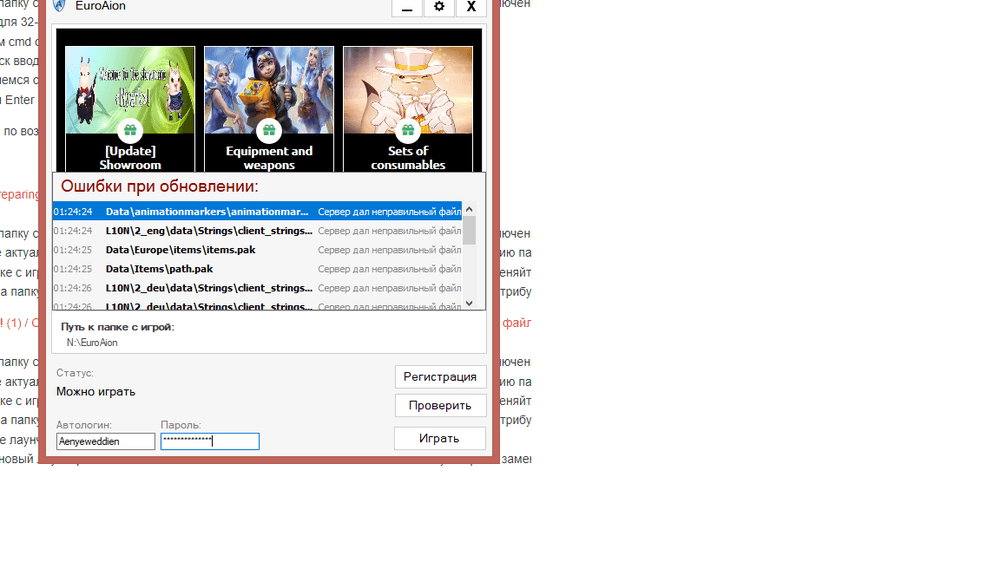
Task: Open launcher settings via gear icon
Action: 438,7
